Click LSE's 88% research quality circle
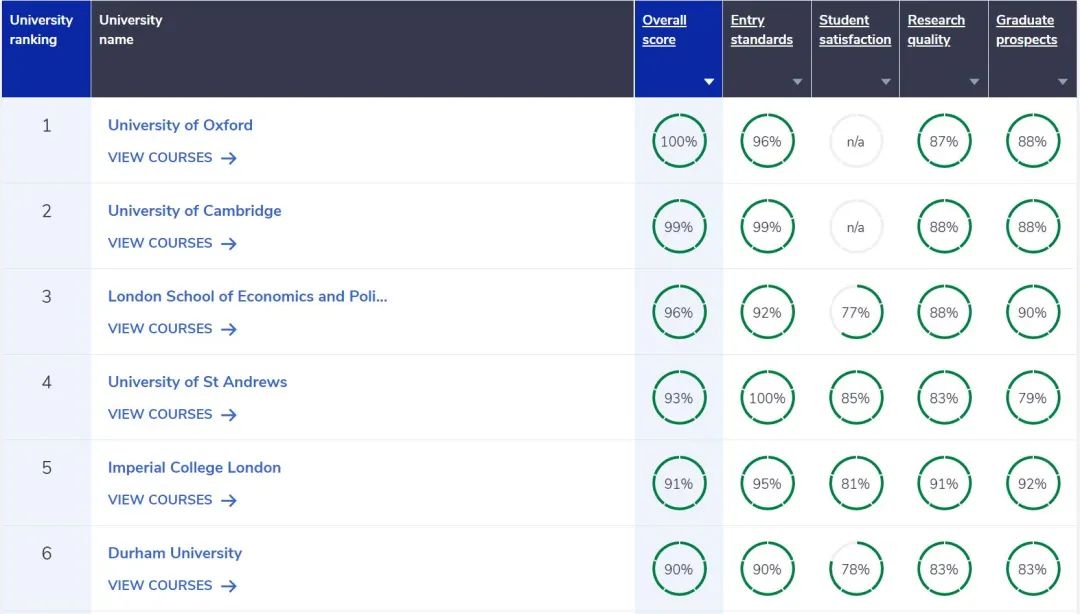Viewport: 1080px width, 614px height. (944, 312)
